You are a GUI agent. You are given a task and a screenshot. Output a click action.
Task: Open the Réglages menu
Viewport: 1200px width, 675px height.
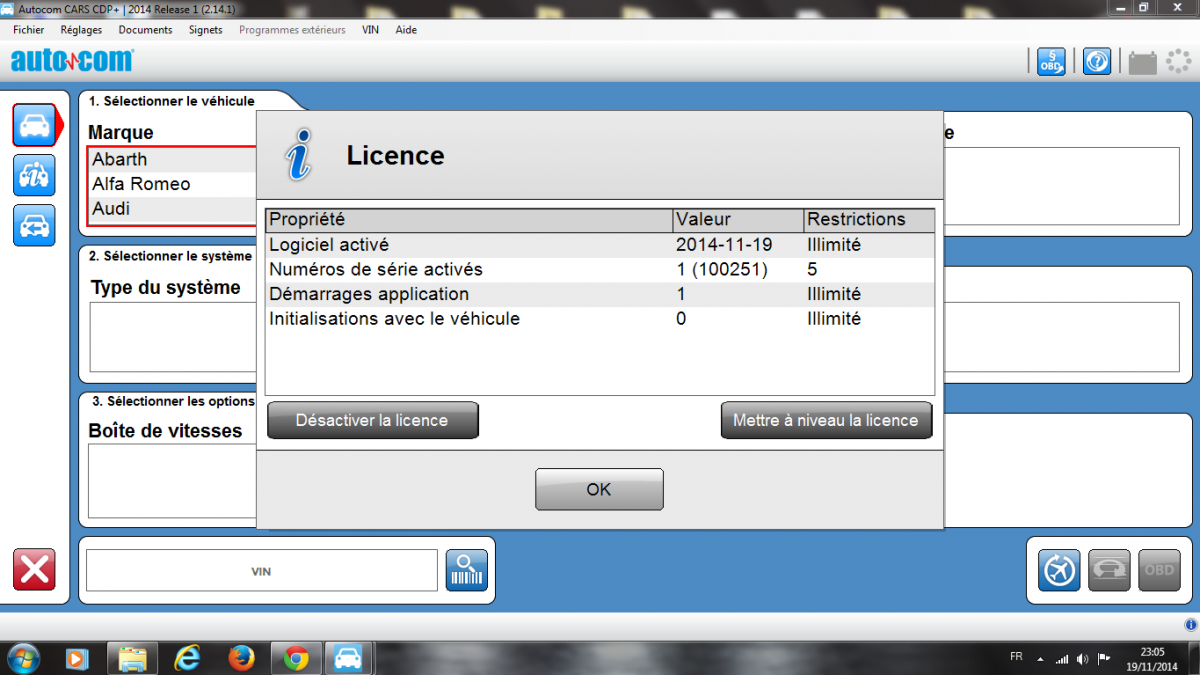point(81,30)
